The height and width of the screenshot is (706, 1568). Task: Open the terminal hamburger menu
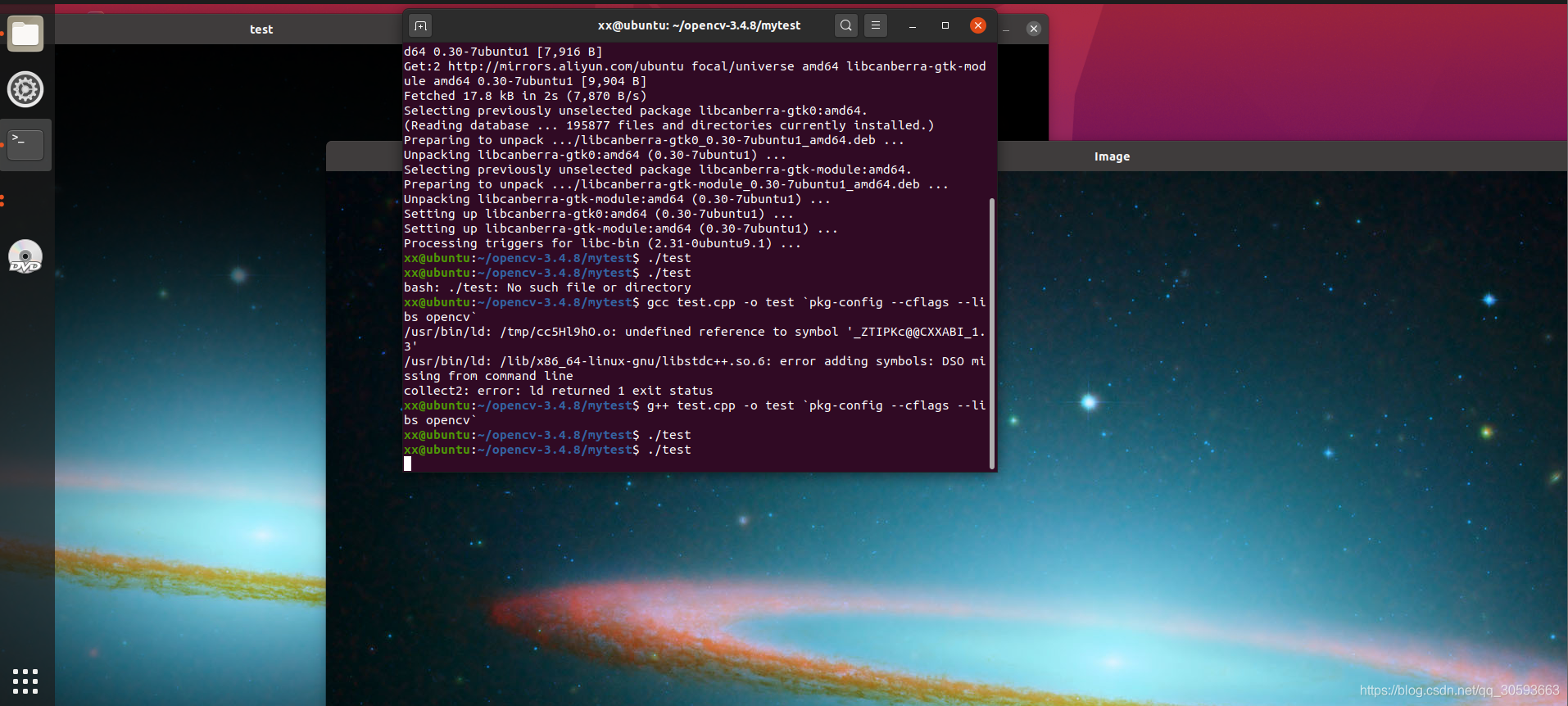pyautogui.click(x=876, y=25)
